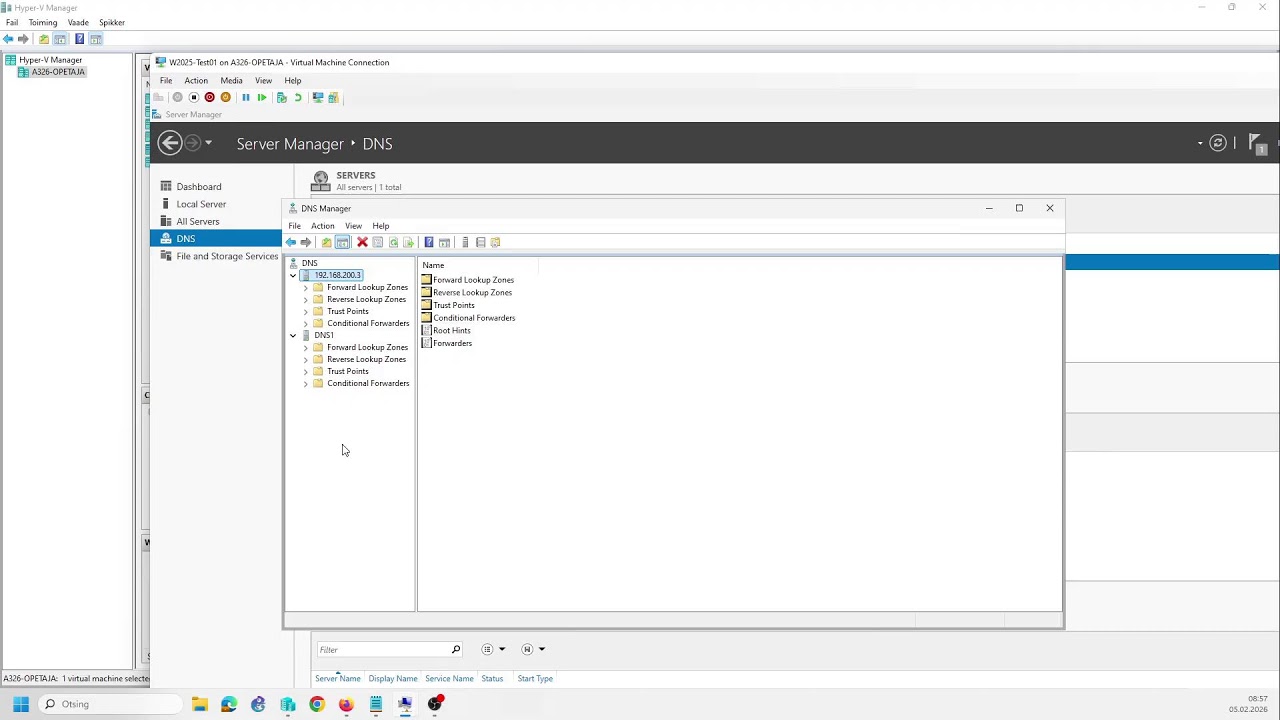Toggle the Show/Hide Console Tree icon in DNS Manager
This screenshot has width=1280, height=720.
coord(342,242)
